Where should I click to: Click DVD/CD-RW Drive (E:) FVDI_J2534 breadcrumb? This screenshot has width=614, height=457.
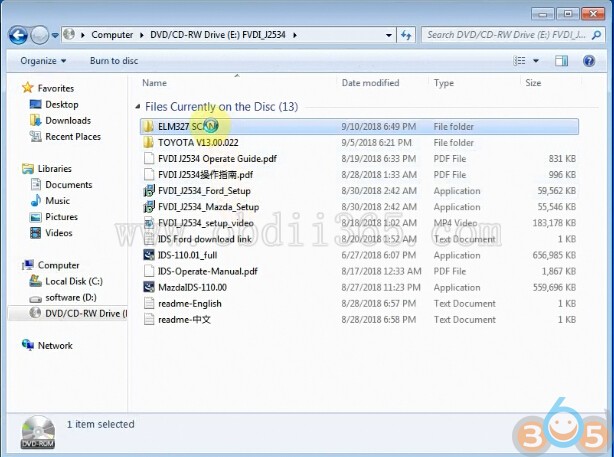pyautogui.click(x=218, y=35)
